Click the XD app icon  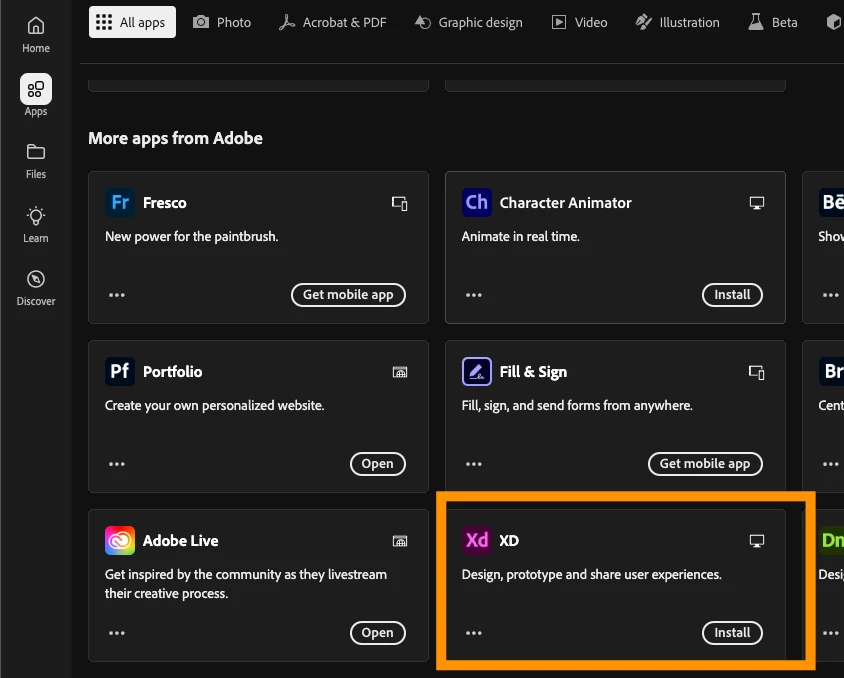pyautogui.click(x=476, y=540)
